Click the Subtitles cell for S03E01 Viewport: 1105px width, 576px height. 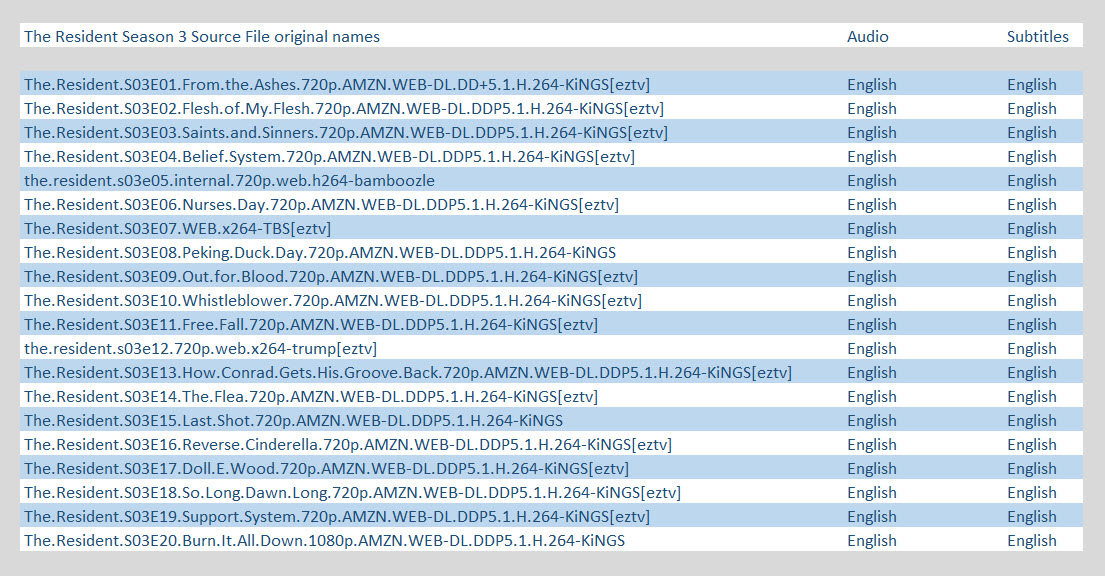coord(1032,85)
